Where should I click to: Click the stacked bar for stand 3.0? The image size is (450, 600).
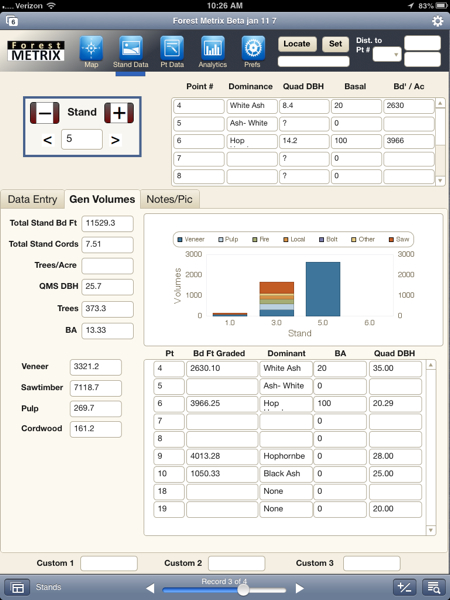pos(277,299)
